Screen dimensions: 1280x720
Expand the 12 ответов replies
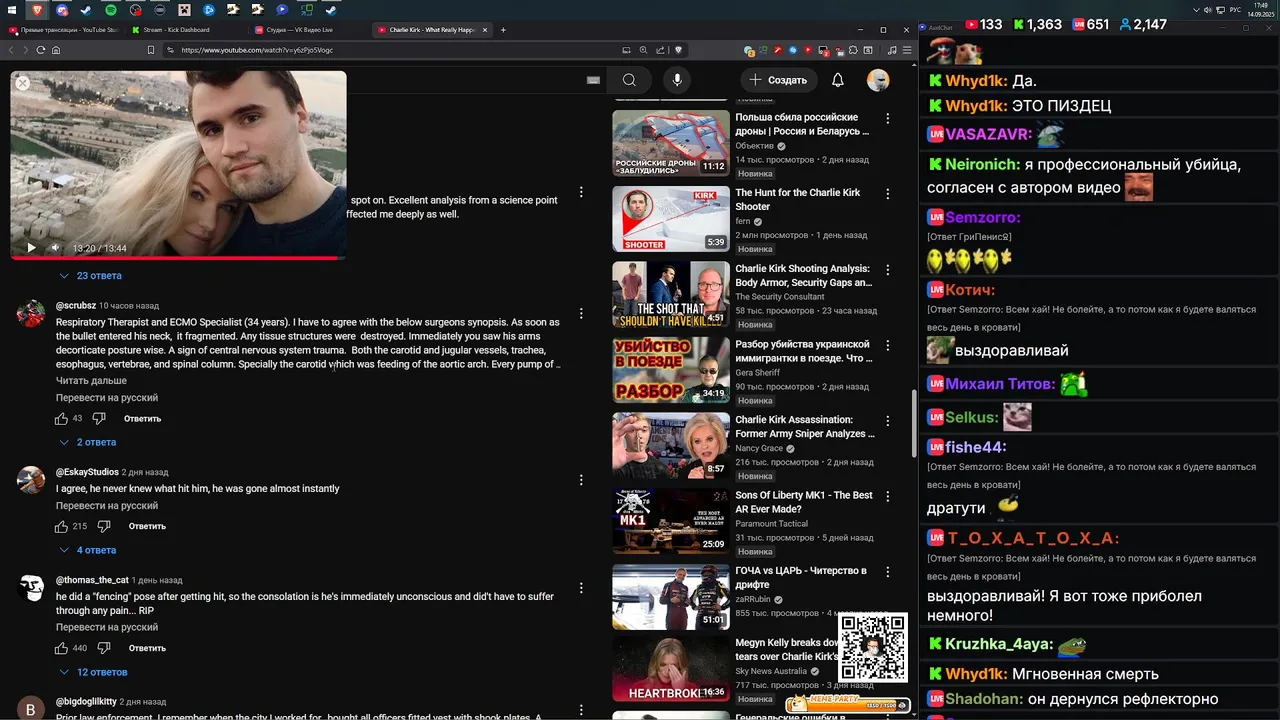tap(93, 672)
